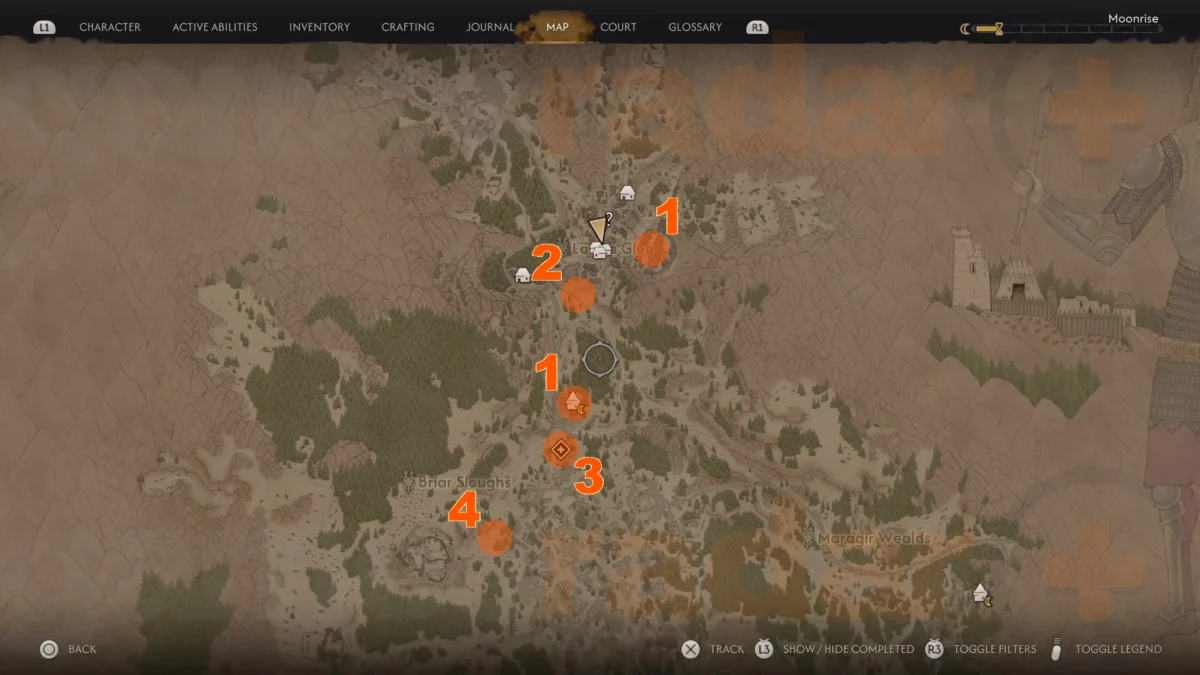Click the Back label
The width and height of the screenshot is (1200, 675).
tap(82, 649)
